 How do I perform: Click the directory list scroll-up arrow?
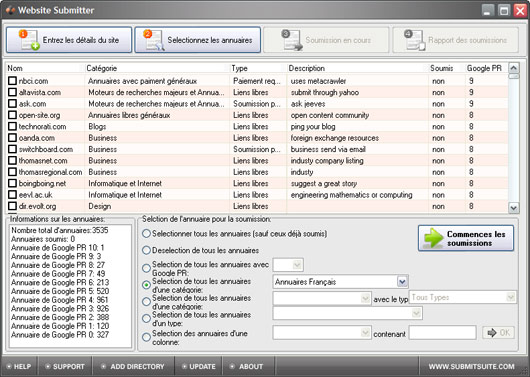pos(513,68)
